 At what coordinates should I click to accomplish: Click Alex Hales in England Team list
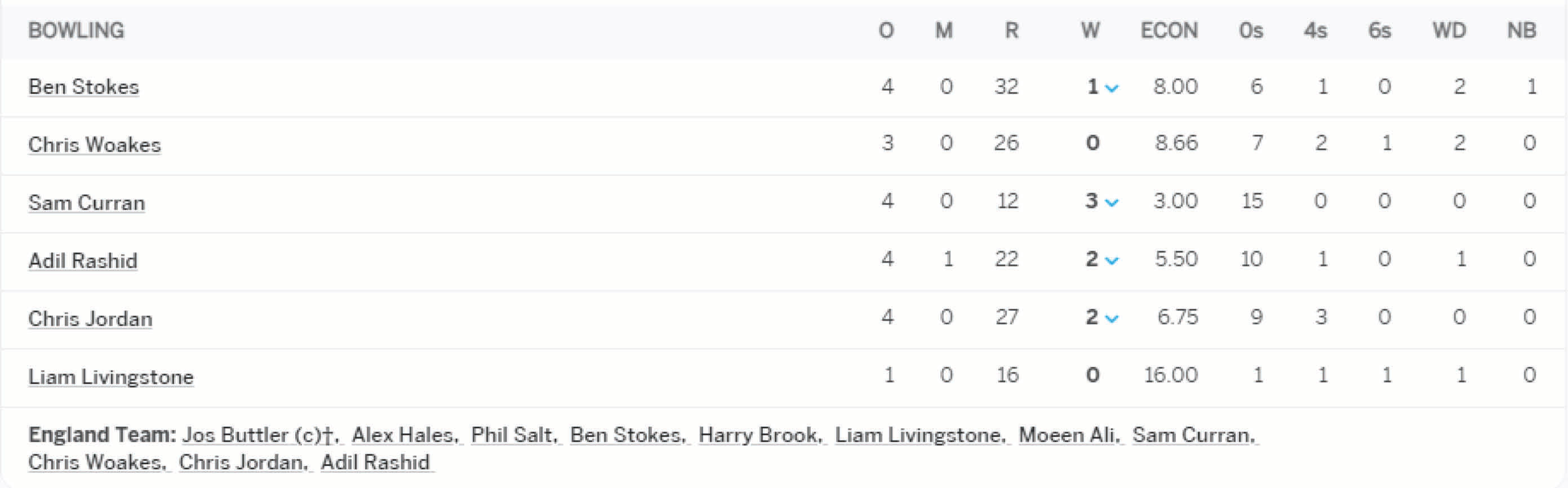tap(404, 435)
